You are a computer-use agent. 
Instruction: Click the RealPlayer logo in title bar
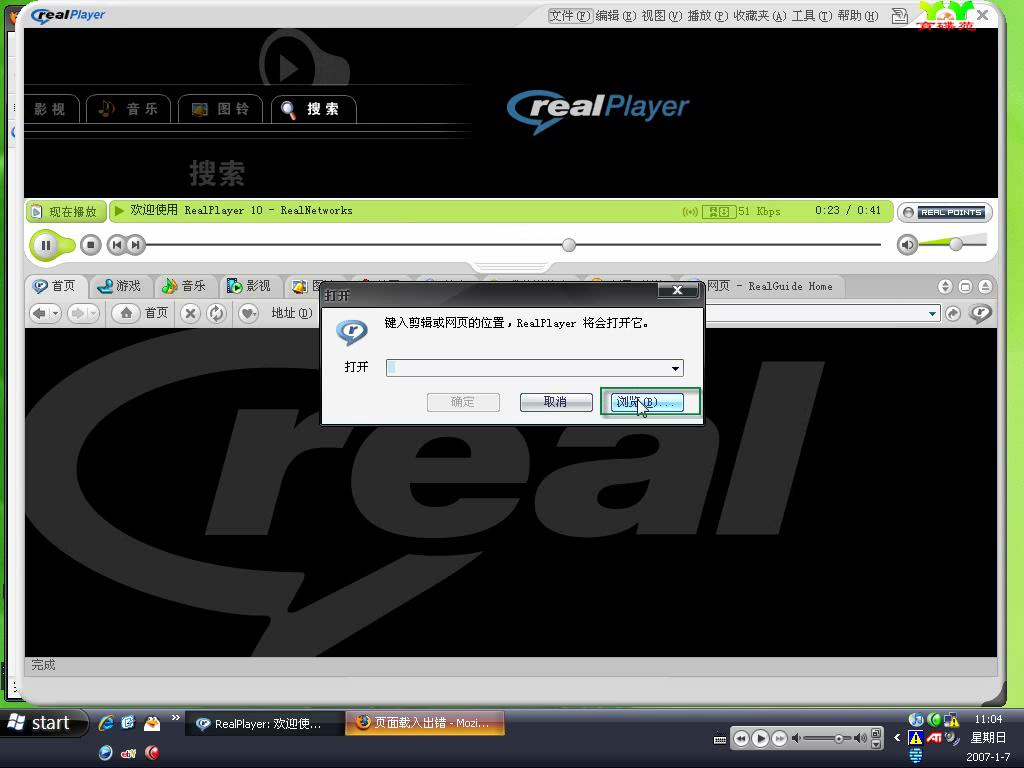(x=68, y=15)
